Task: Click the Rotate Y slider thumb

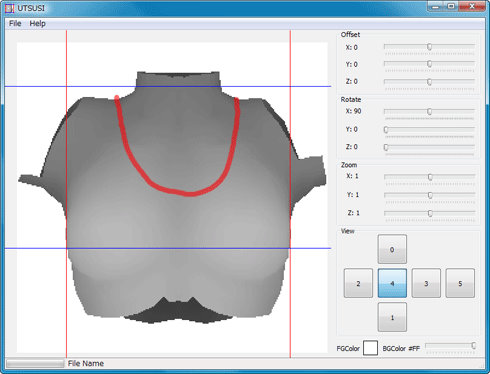Action: (x=386, y=130)
